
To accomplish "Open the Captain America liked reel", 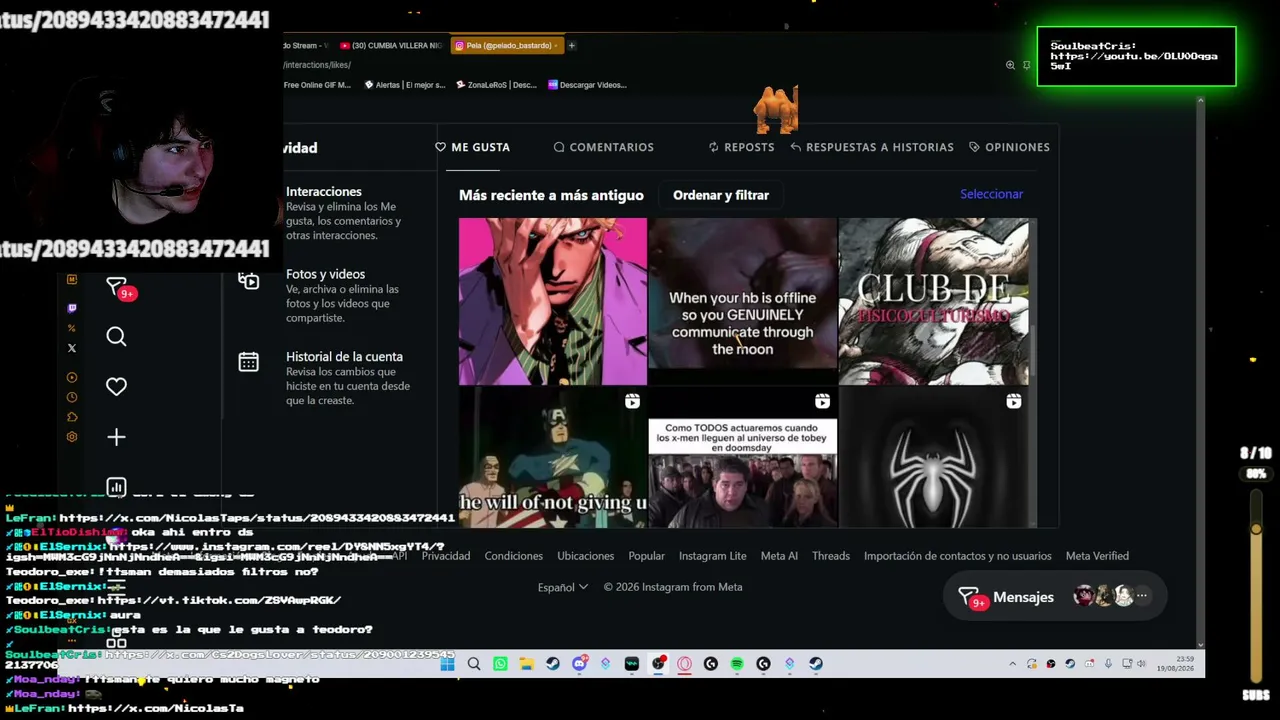I will 553,457.
